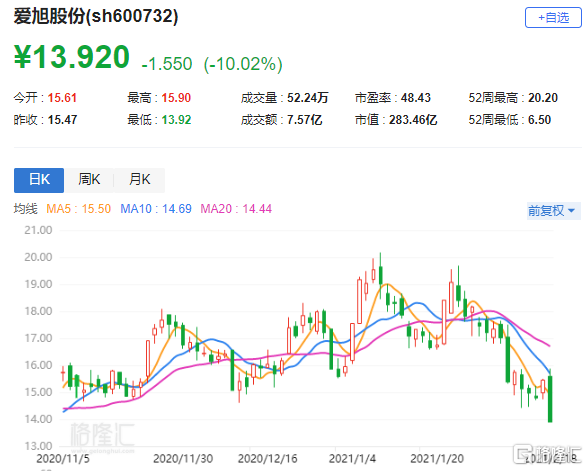This screenshot has height=471, width=588.
Task: Click the 21.00 price axis label
Action: point(38,230)
